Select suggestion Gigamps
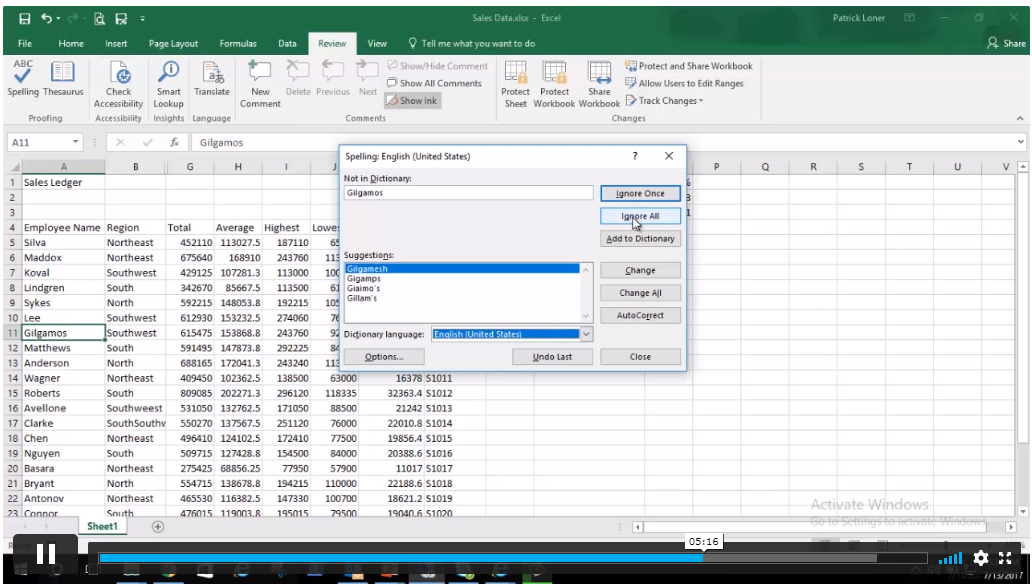The height and width of the screenshot is (586, 1032). pos(462,279)
